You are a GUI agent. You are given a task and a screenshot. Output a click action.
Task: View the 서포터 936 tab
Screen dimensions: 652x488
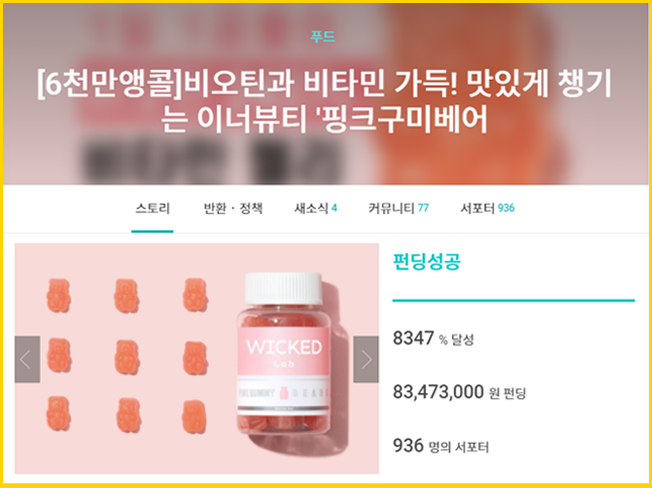click(487, 208)
